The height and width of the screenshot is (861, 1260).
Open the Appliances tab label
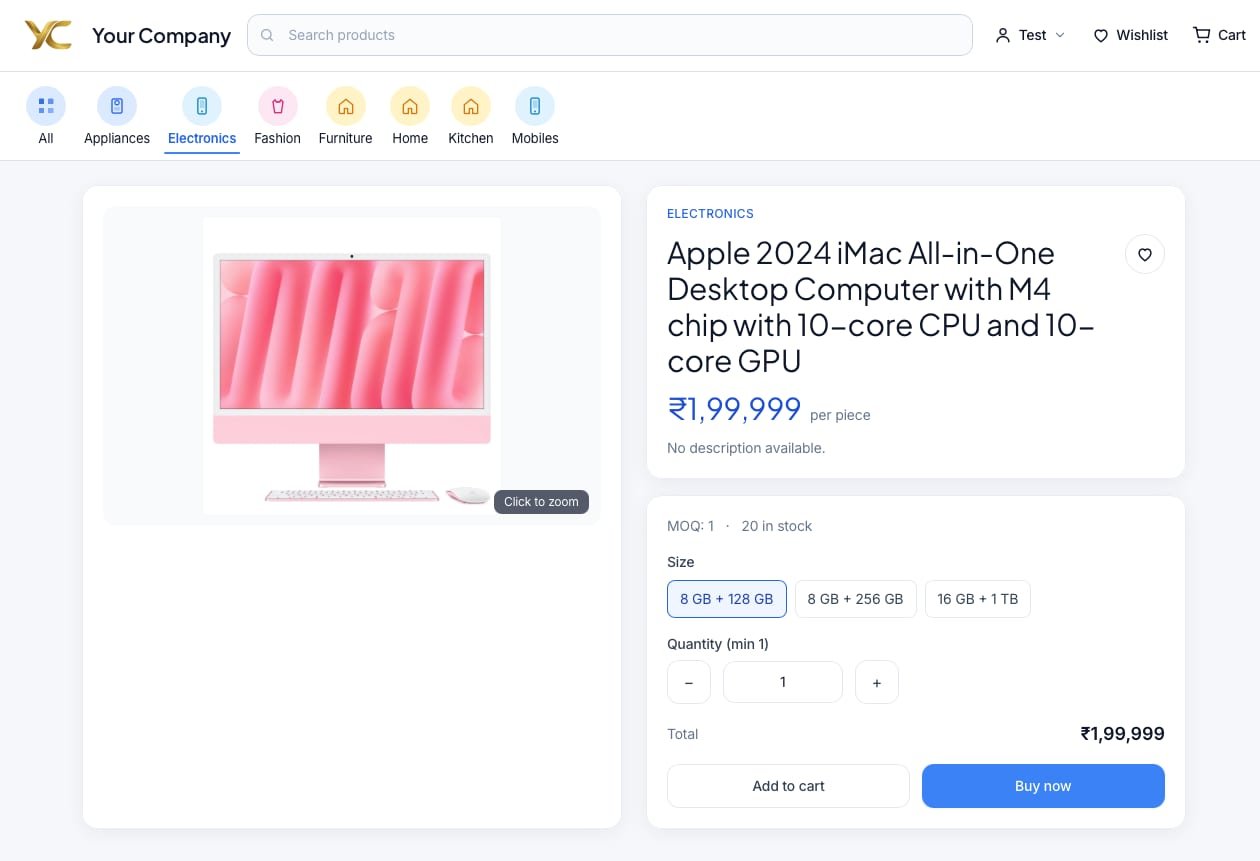(x=117, y=138)
